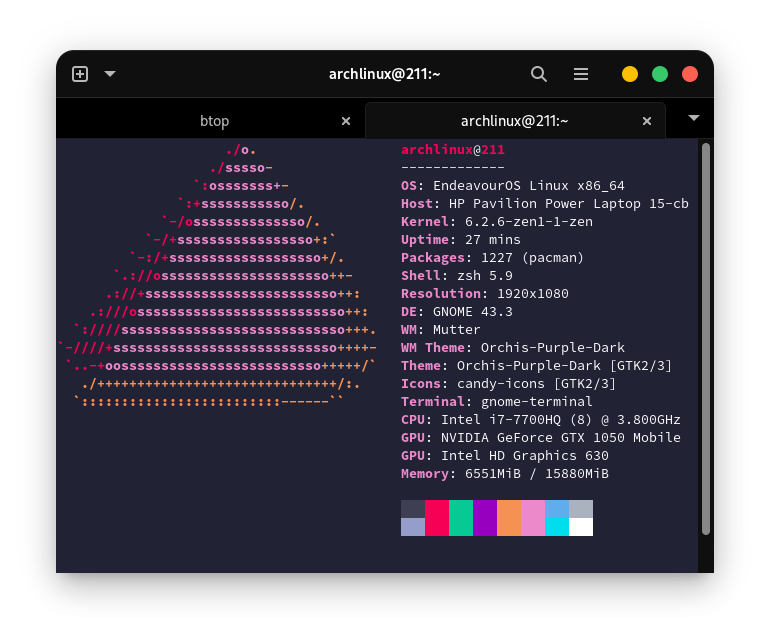Close window with the red button
The image size is (770, 635).
690,74
